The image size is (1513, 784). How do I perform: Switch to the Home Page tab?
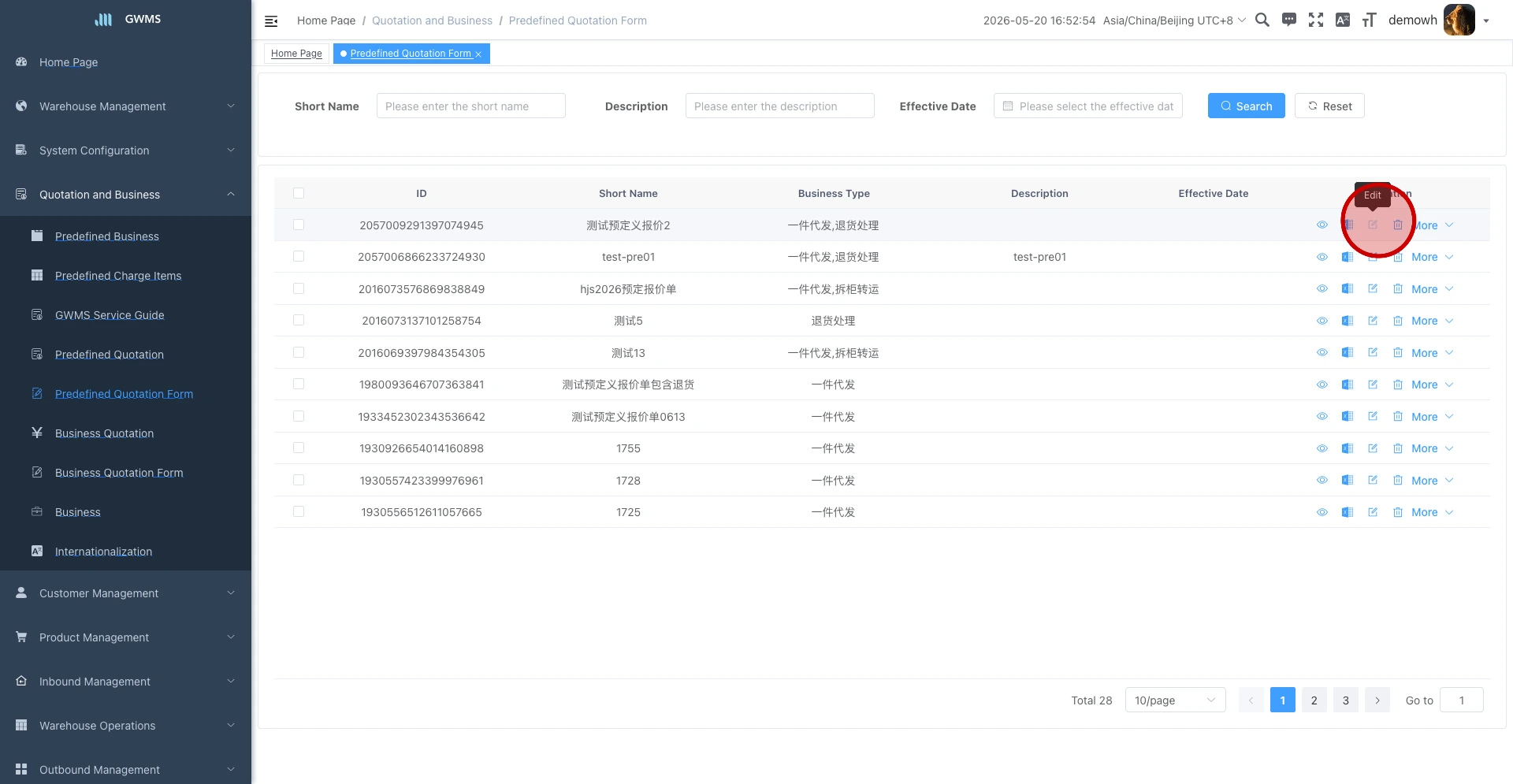[296, 54]
